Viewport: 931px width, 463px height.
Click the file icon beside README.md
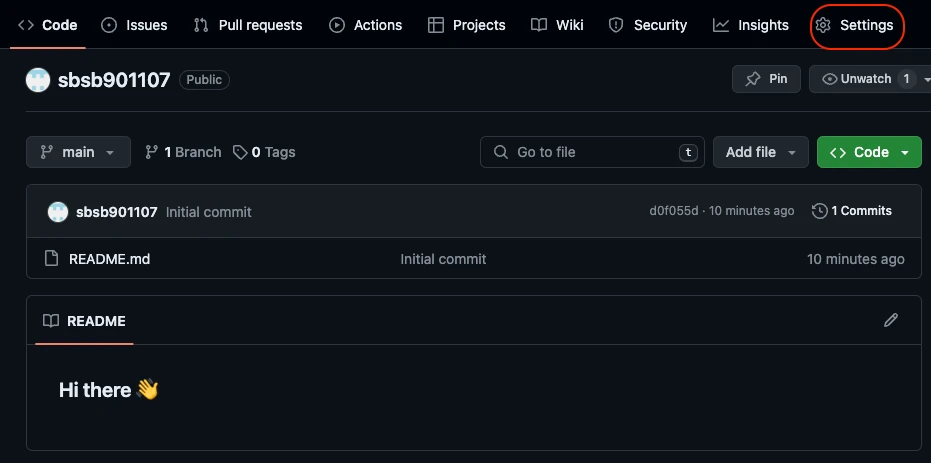(x=52, y=258)
